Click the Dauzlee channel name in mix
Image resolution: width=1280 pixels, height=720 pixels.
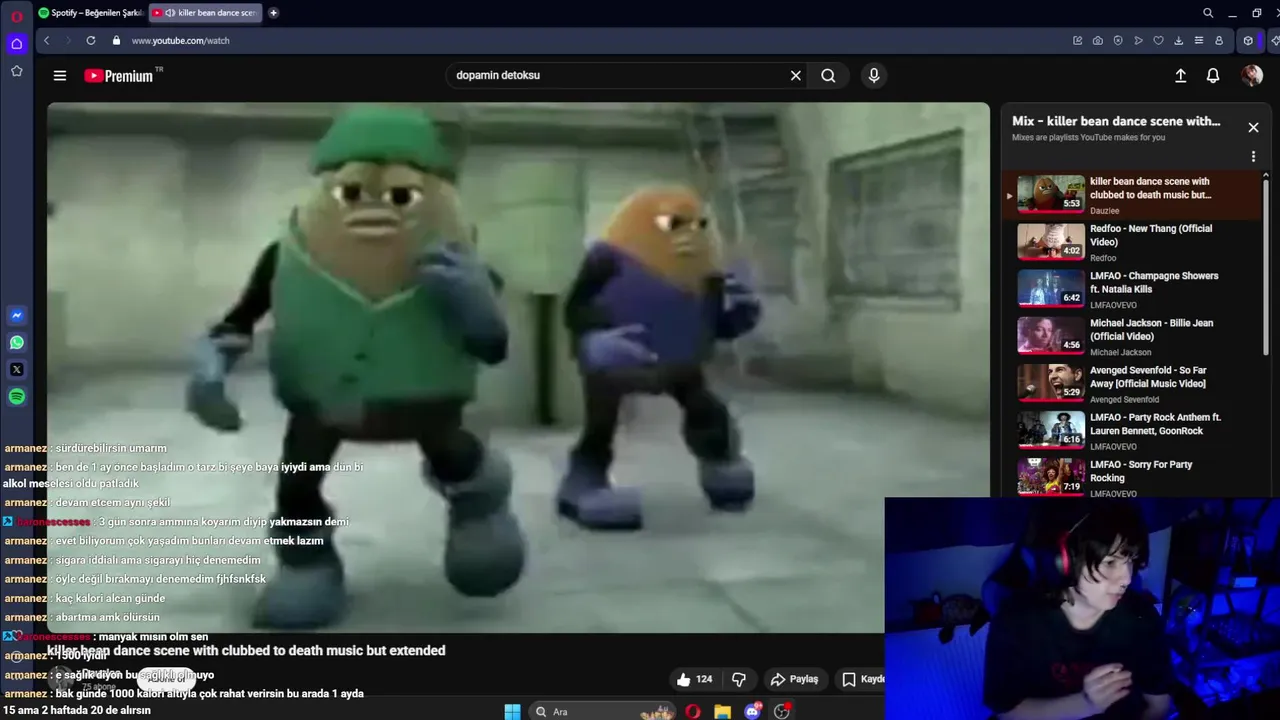1104,211
